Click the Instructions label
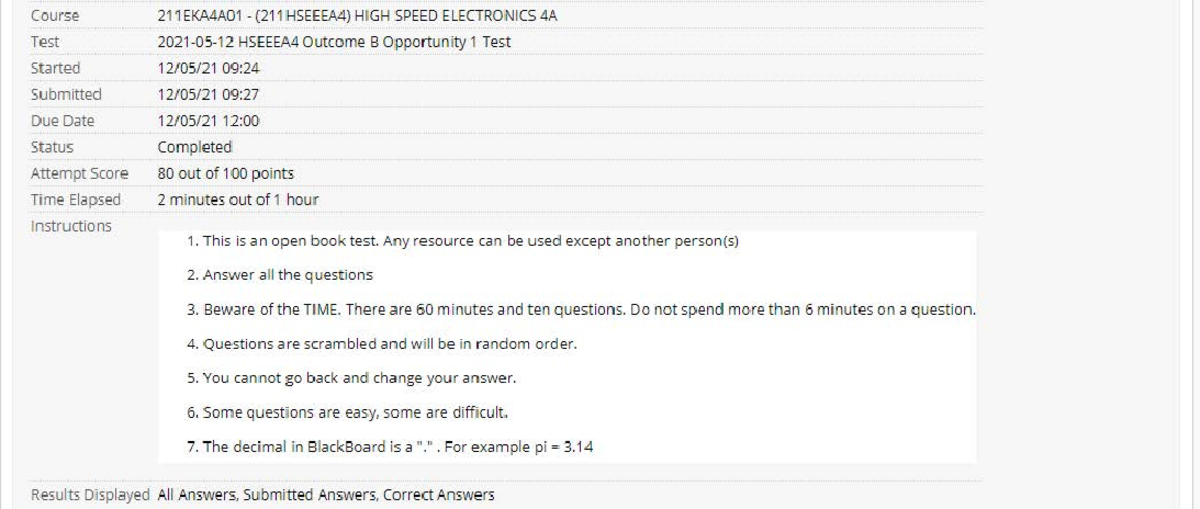The image size is (1200, 509). (71, 226)
